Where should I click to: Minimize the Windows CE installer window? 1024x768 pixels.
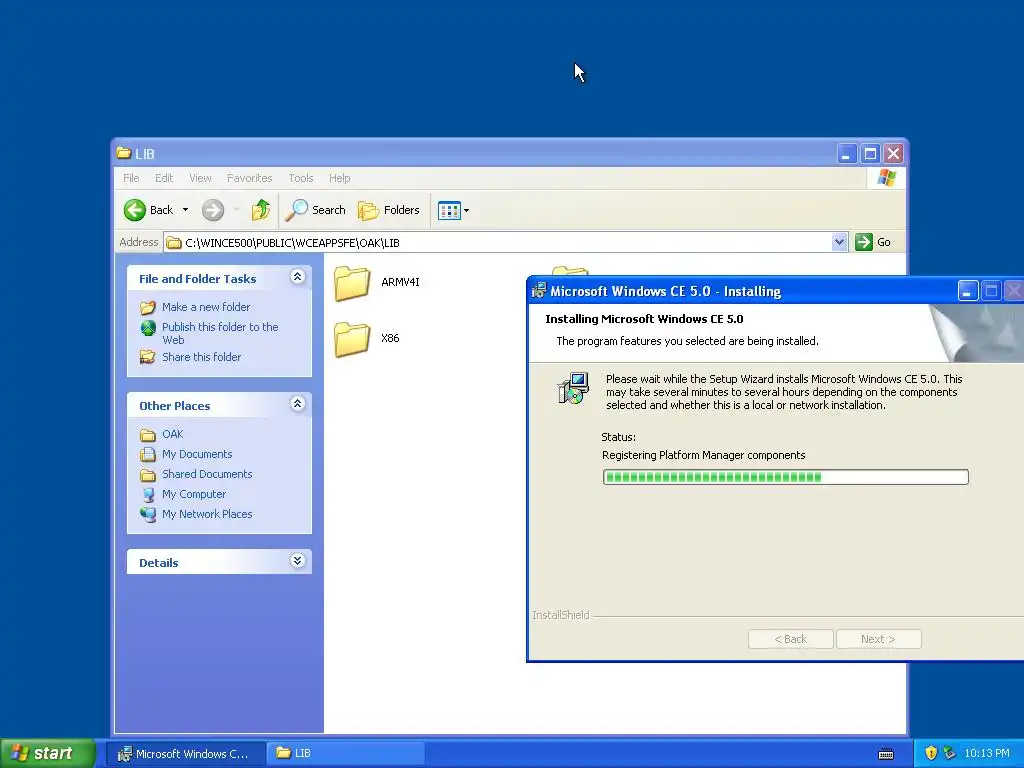pos(967,291)
